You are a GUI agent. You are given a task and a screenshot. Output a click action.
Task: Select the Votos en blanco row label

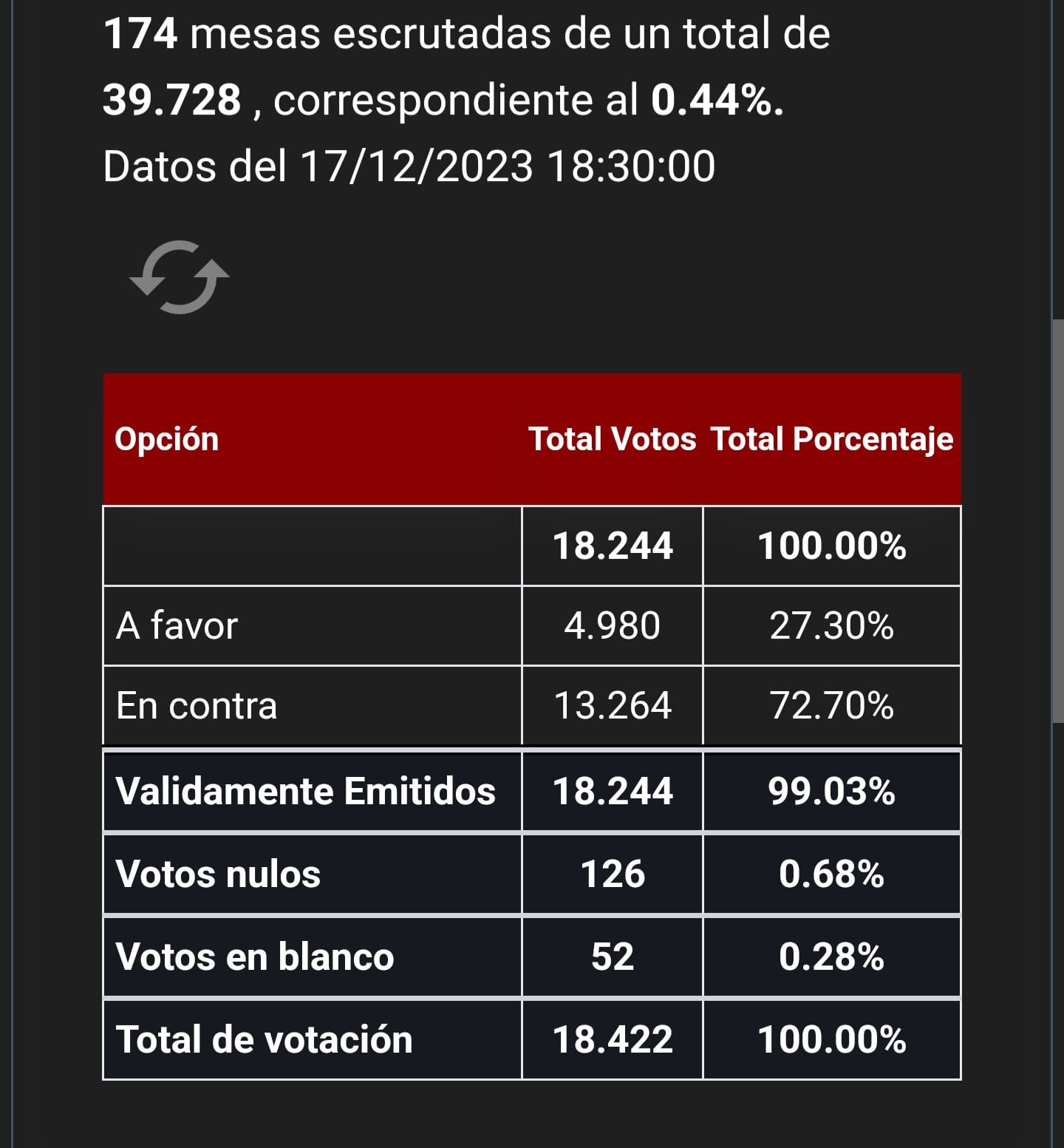[x=255, y=957]
